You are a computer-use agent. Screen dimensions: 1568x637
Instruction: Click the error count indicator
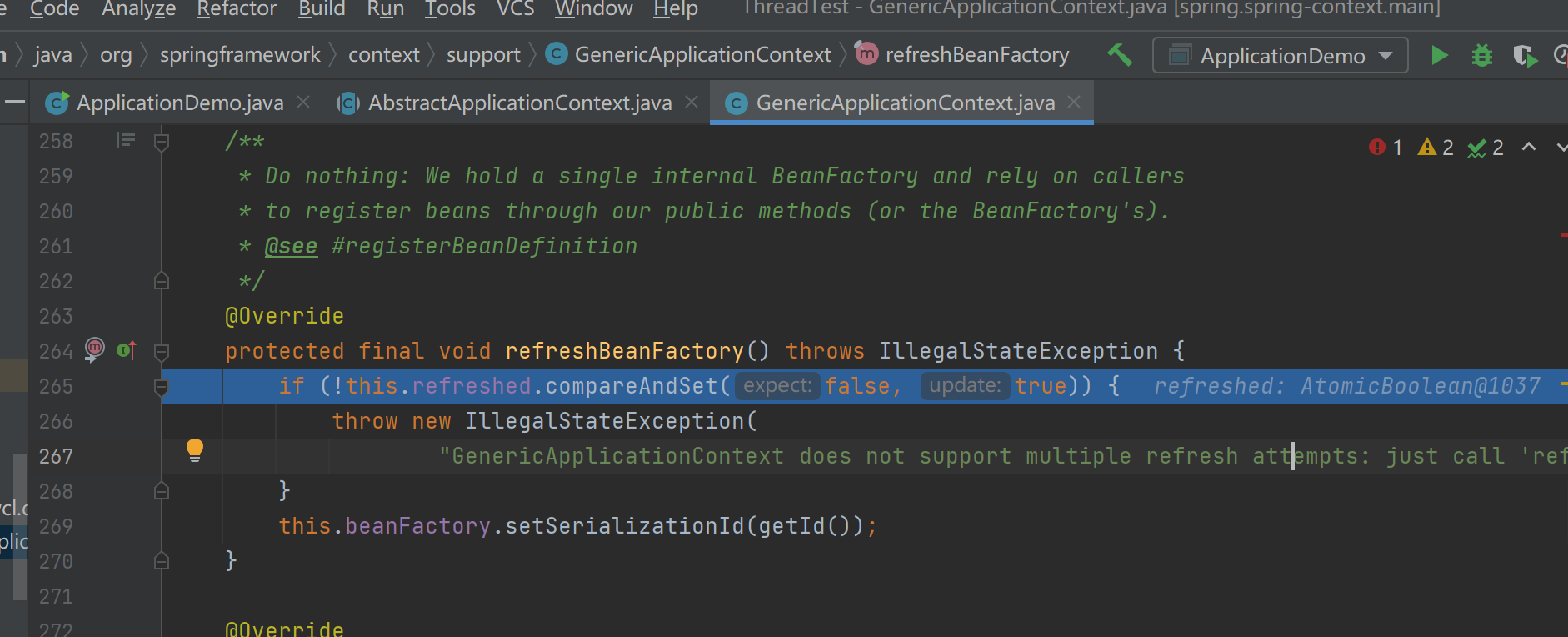coord(1386,148)
